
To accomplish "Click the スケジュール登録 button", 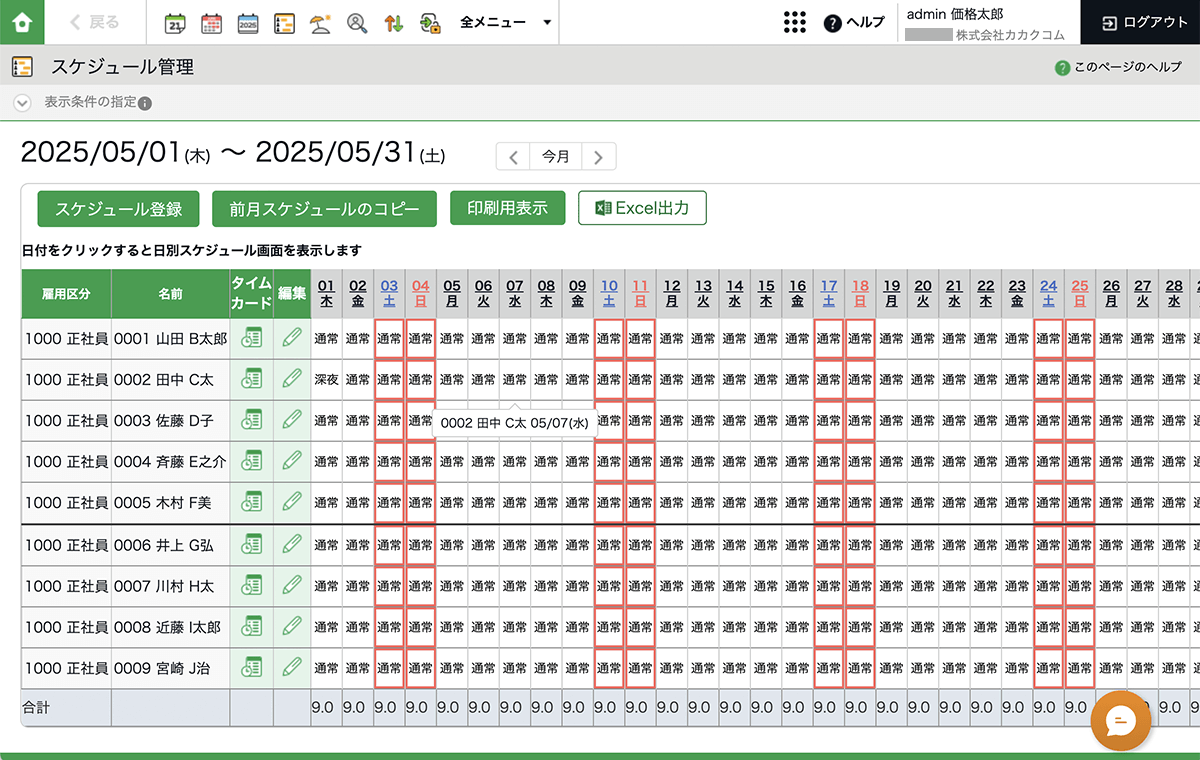I will 119,209.
